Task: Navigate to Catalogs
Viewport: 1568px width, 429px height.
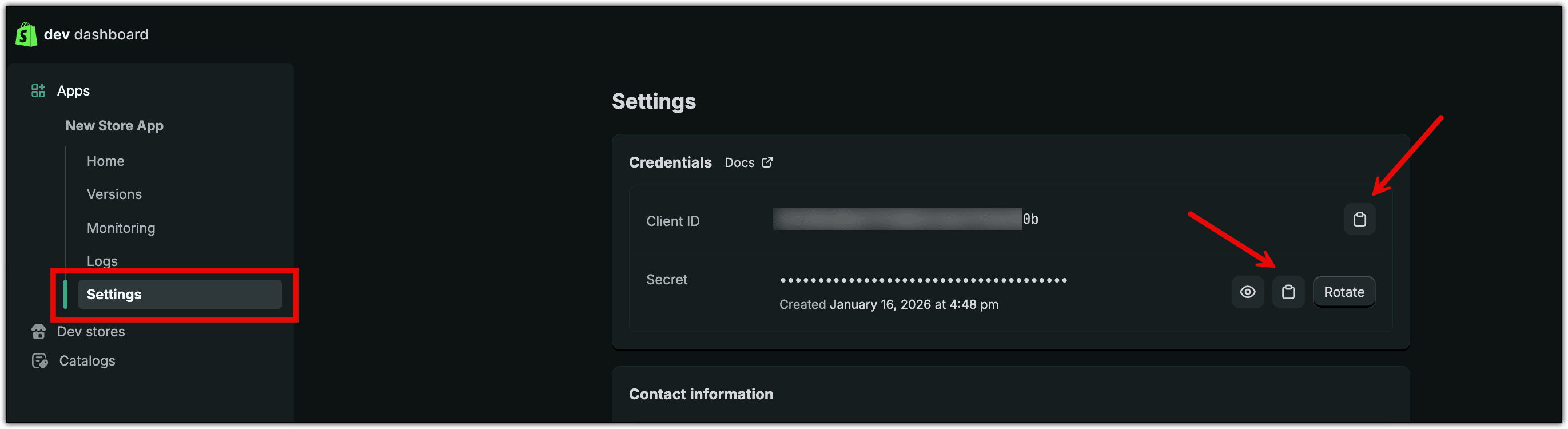Action: tap(87, 361)
